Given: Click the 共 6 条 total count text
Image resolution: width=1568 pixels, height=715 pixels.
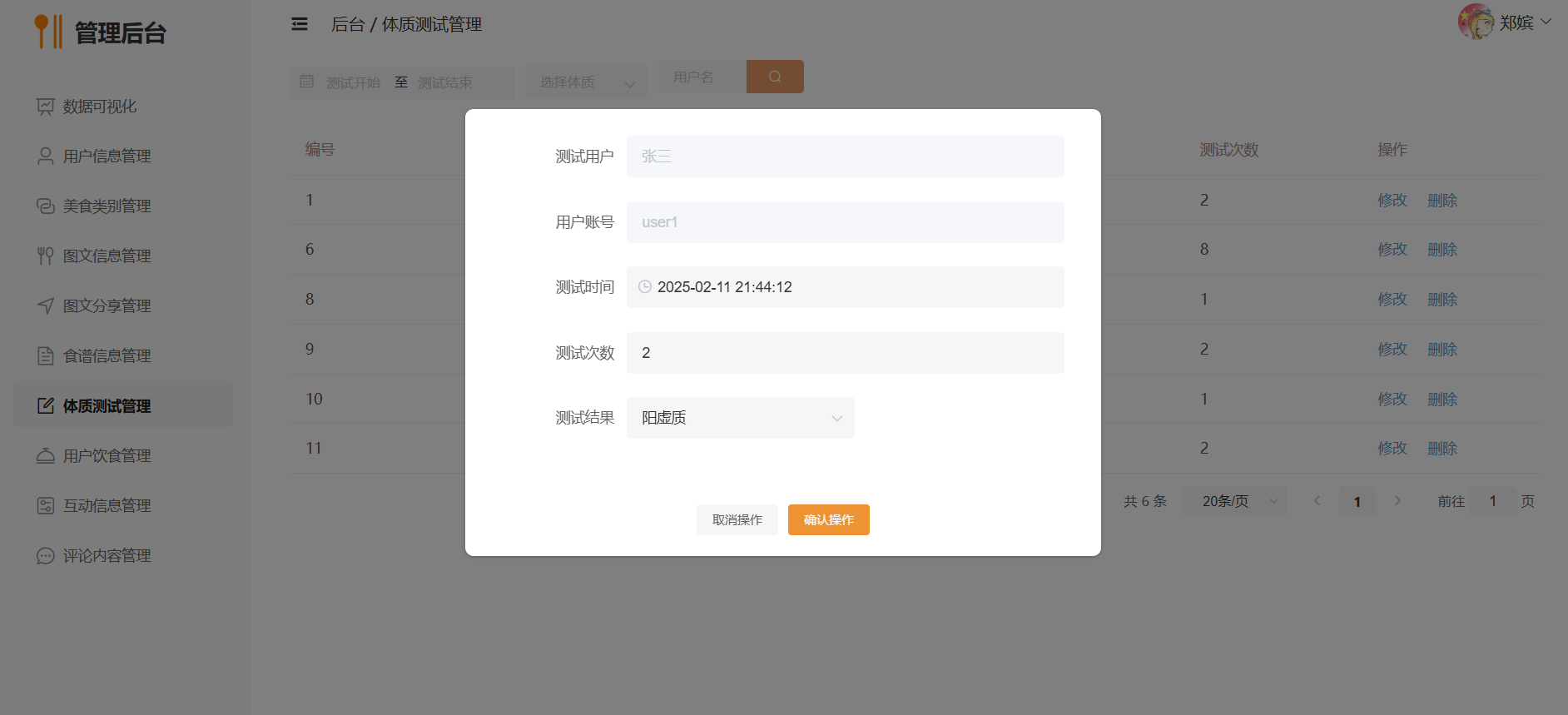Looking at the screenshot, I should (x=1145, y=501).
